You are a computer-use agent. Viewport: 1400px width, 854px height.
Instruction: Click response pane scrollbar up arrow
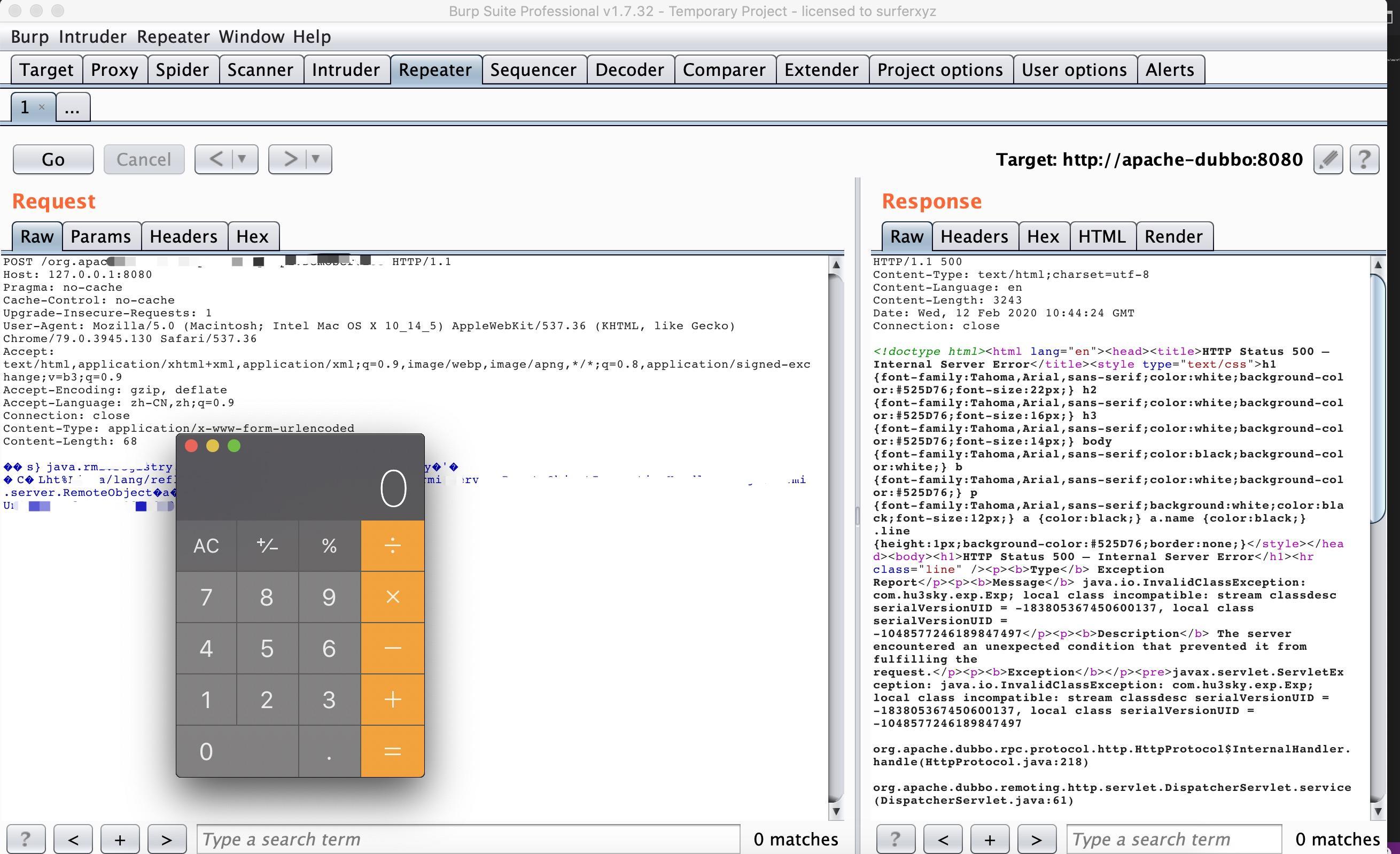[x=1377, y=263]
